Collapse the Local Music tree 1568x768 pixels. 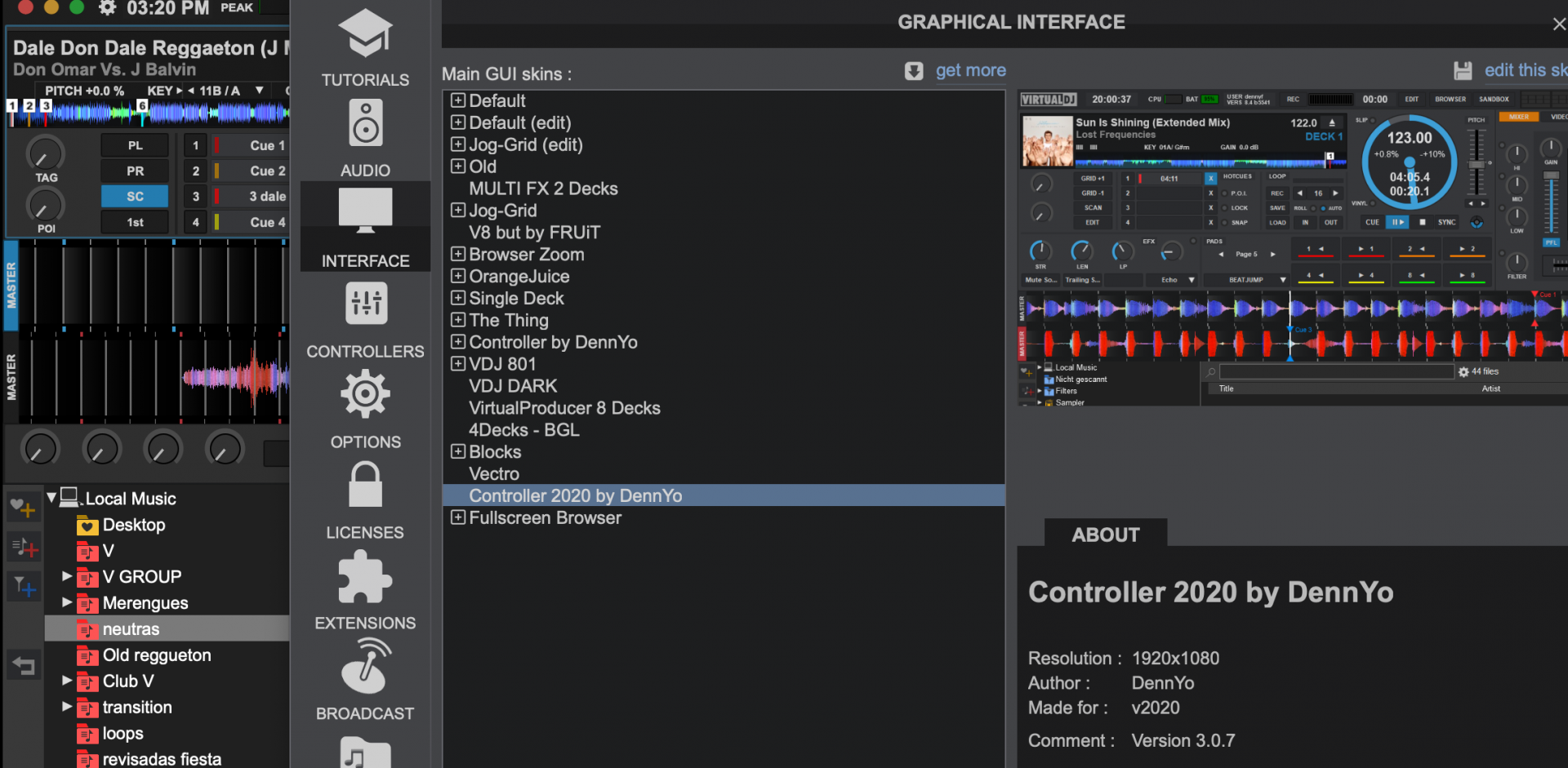(51, 497)
